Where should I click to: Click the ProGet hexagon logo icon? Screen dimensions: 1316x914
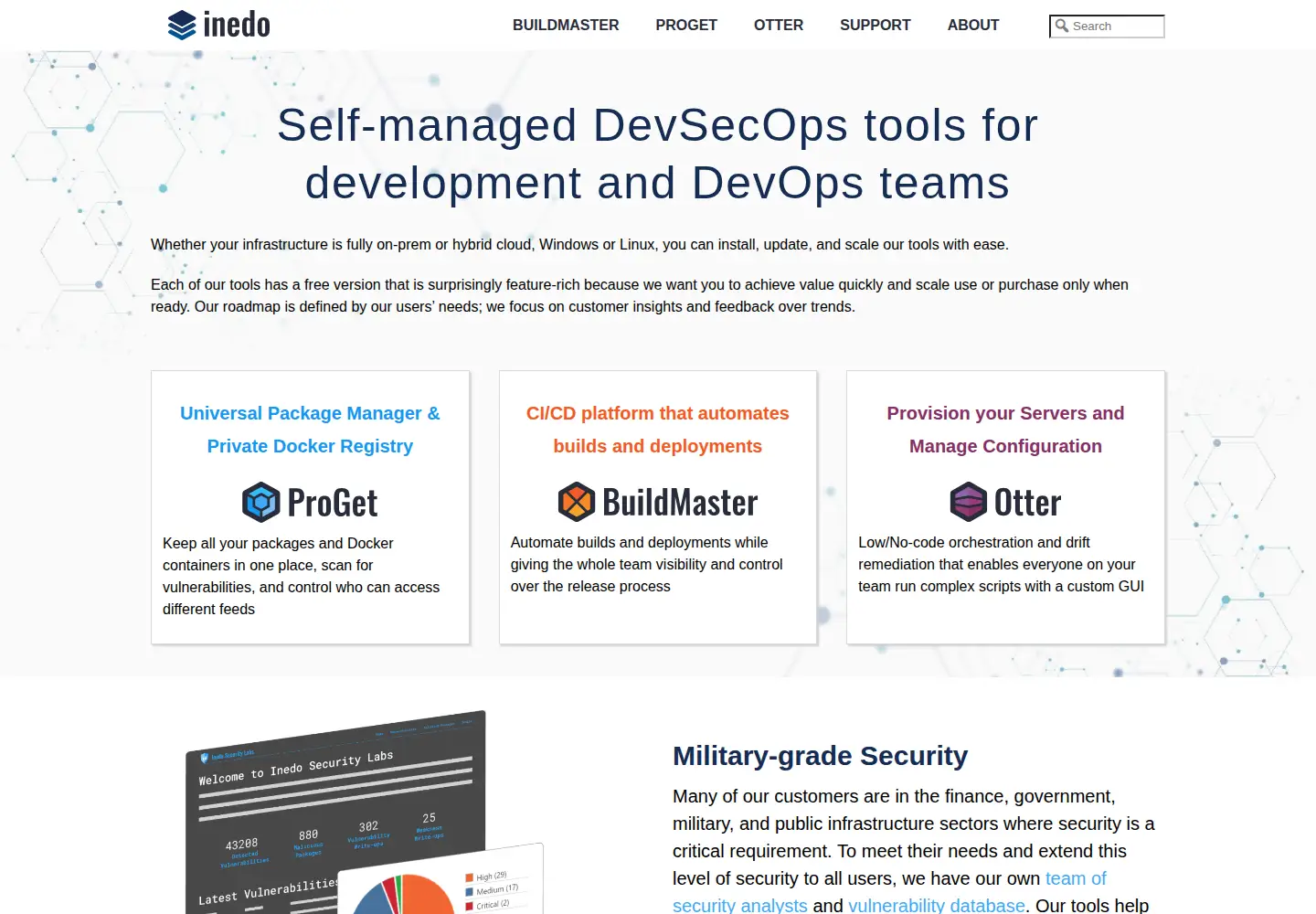(260, 502)
